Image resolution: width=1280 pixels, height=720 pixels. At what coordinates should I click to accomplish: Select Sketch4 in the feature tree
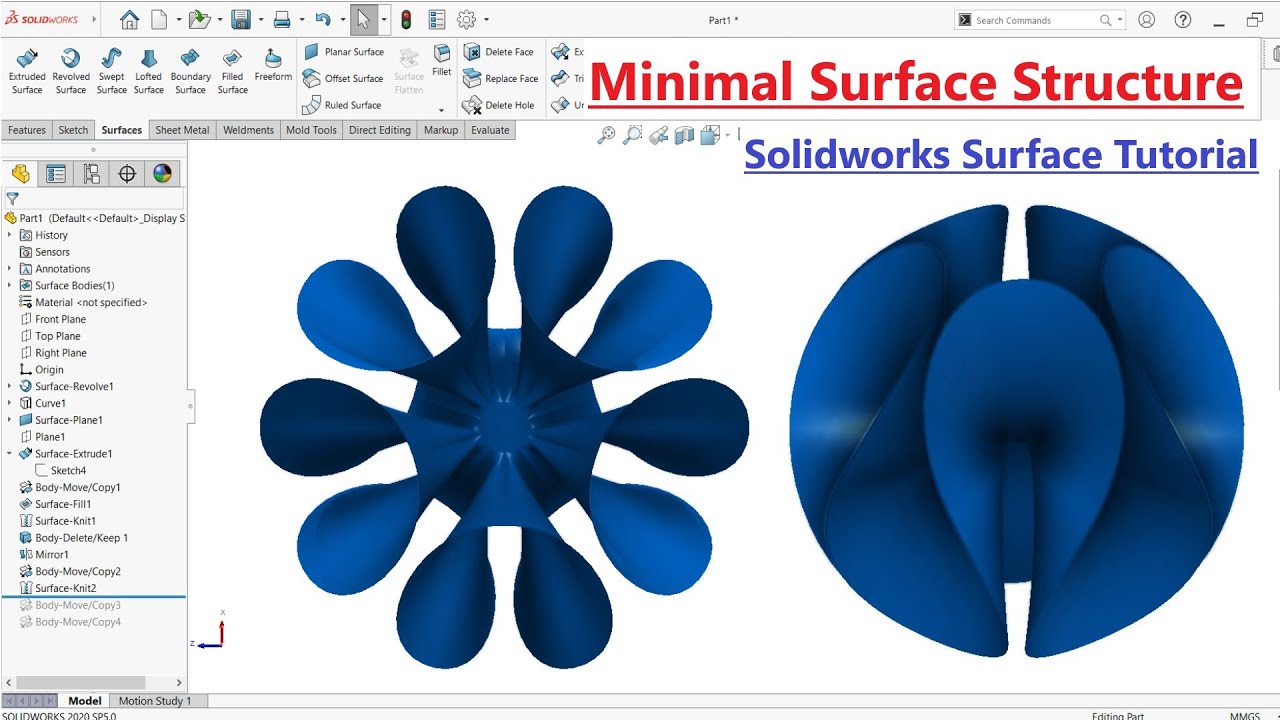pyautogui.click(x=68, y=471)
